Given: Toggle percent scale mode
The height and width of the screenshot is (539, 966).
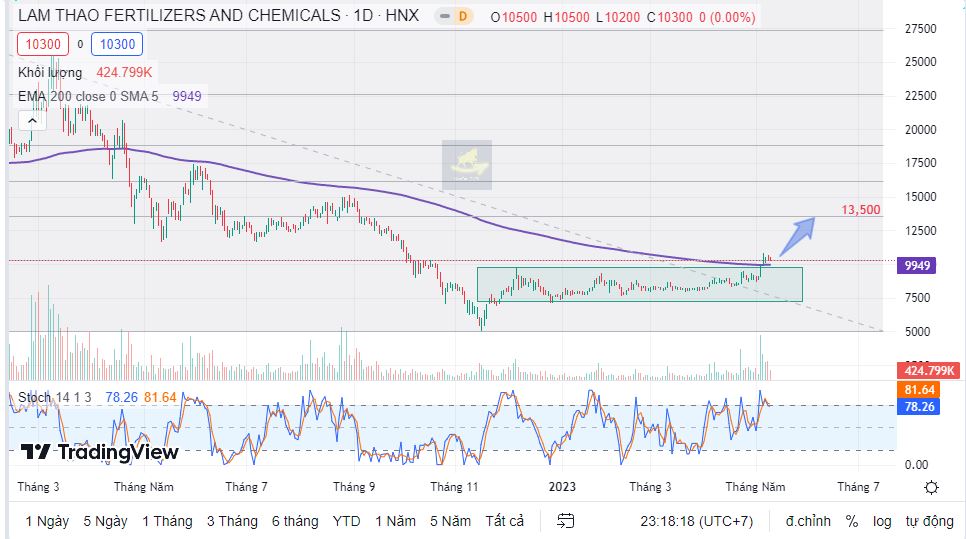Looking at the screenshot, I should coord(852,521).
